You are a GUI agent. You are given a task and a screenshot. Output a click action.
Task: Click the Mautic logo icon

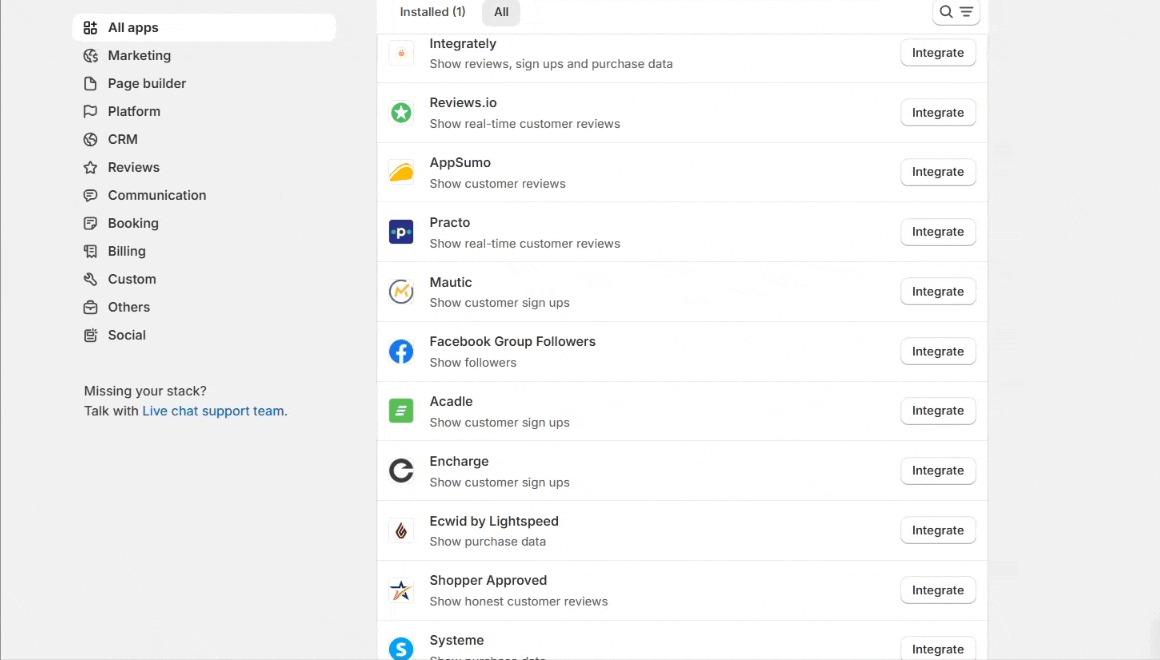pos(401,292)
